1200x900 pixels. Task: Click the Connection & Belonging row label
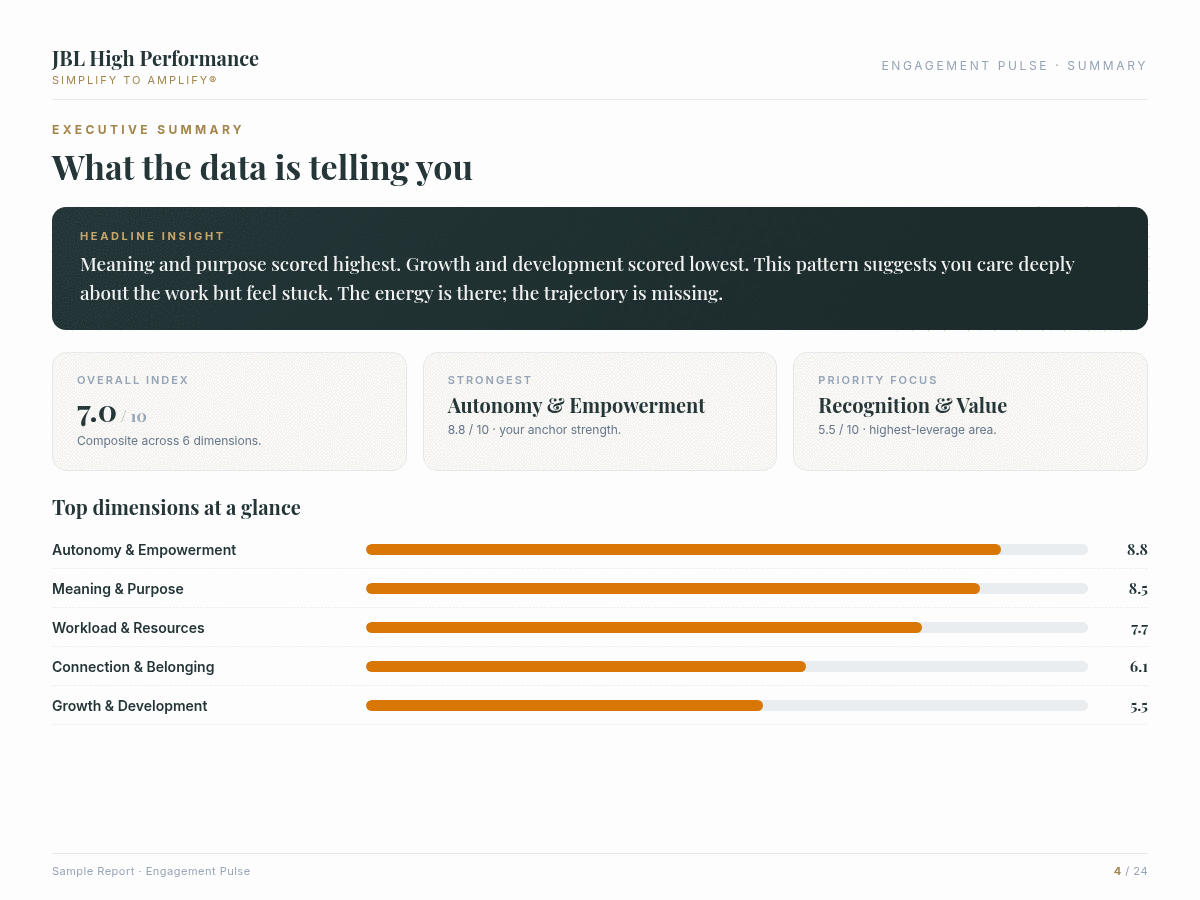point(133,667)
